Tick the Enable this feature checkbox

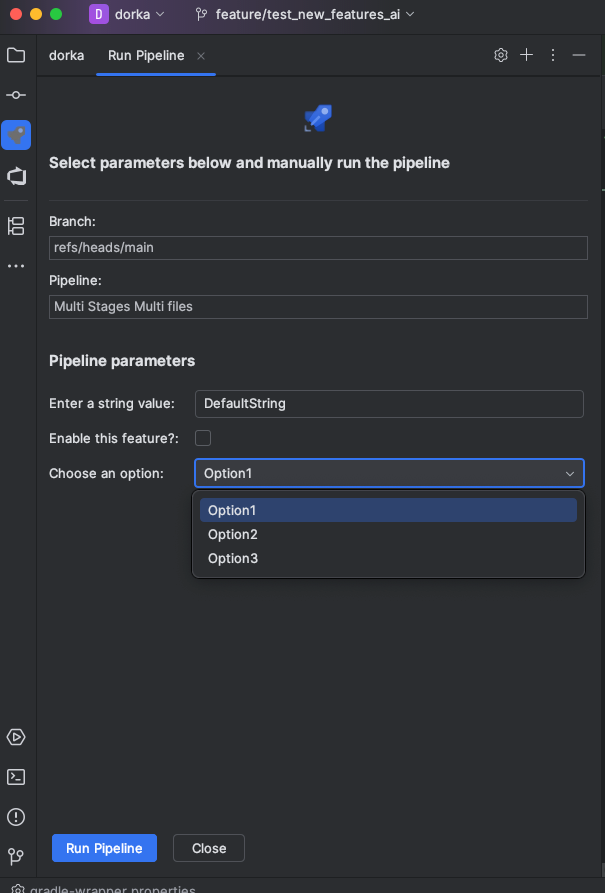pos(203,438)
